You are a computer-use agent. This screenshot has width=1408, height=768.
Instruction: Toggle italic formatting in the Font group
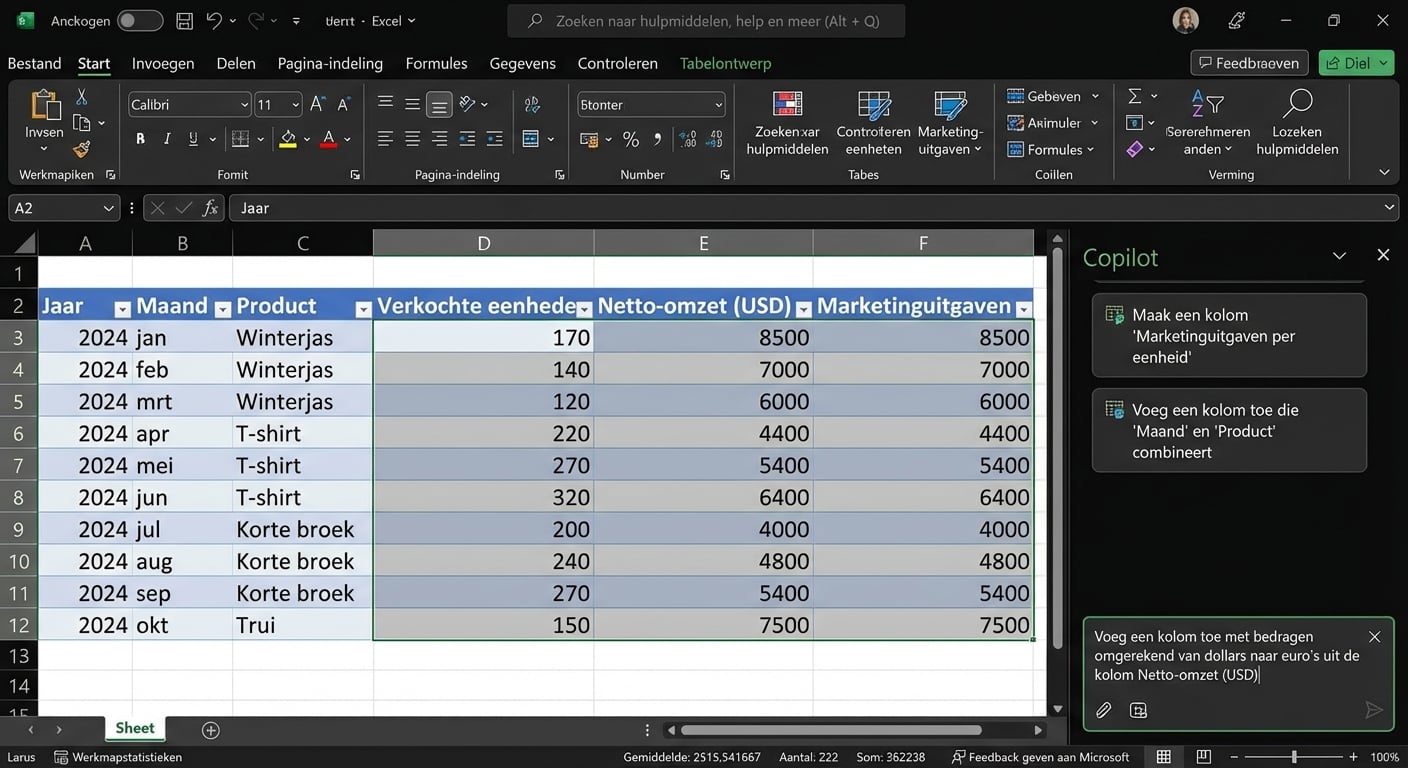pos(166,139)
